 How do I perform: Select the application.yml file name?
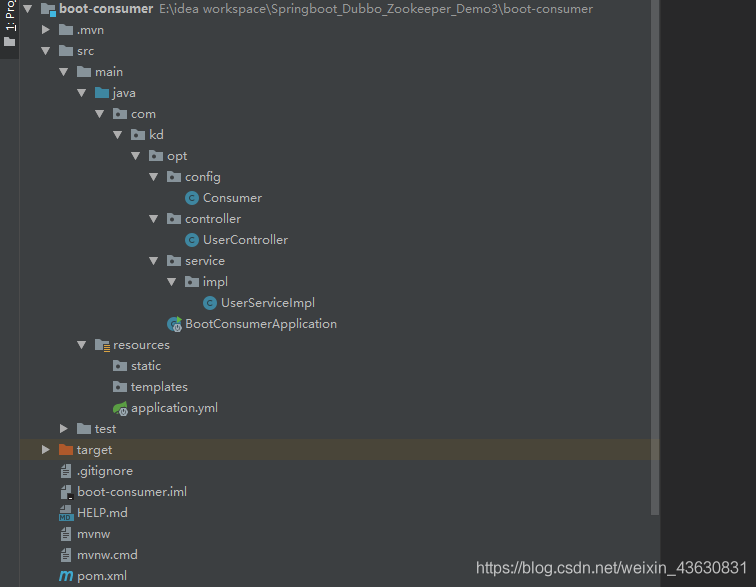175,408
